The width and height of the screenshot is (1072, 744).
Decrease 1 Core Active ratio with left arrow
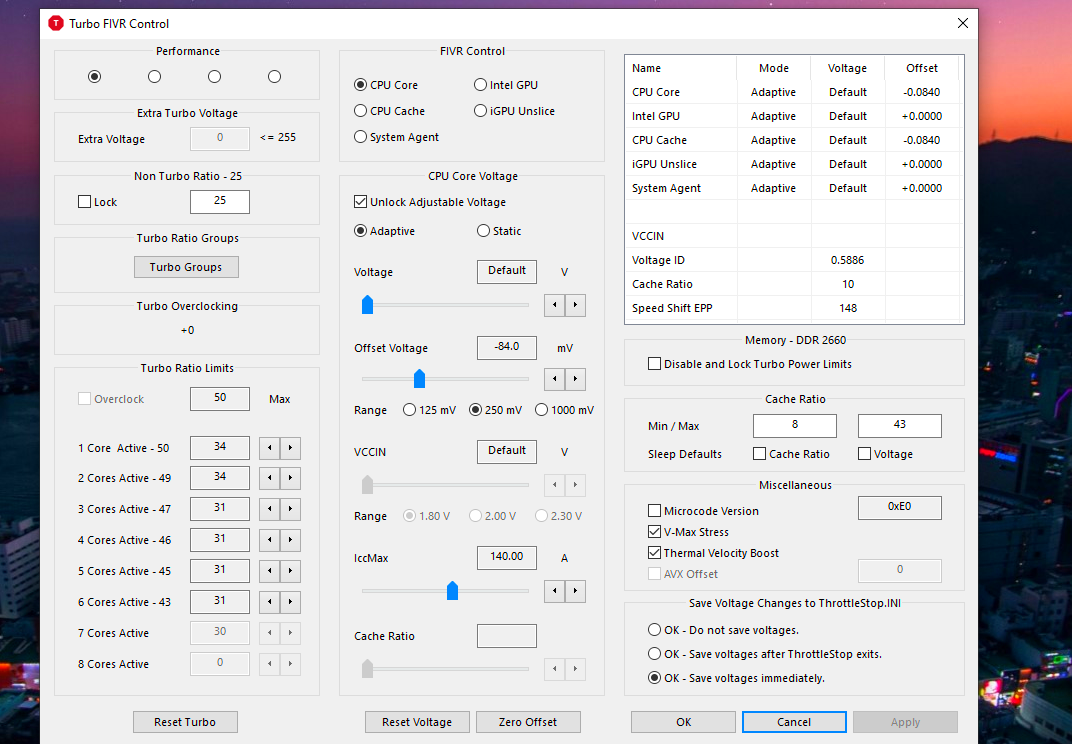[x=269, y=448]
